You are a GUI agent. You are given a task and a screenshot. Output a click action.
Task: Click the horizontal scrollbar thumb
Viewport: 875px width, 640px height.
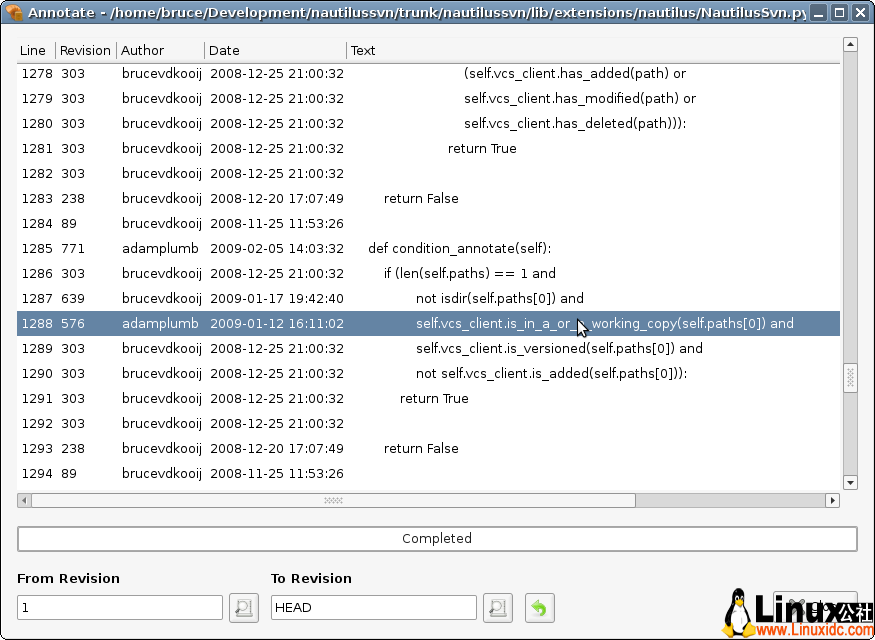[x=330, y=500]
